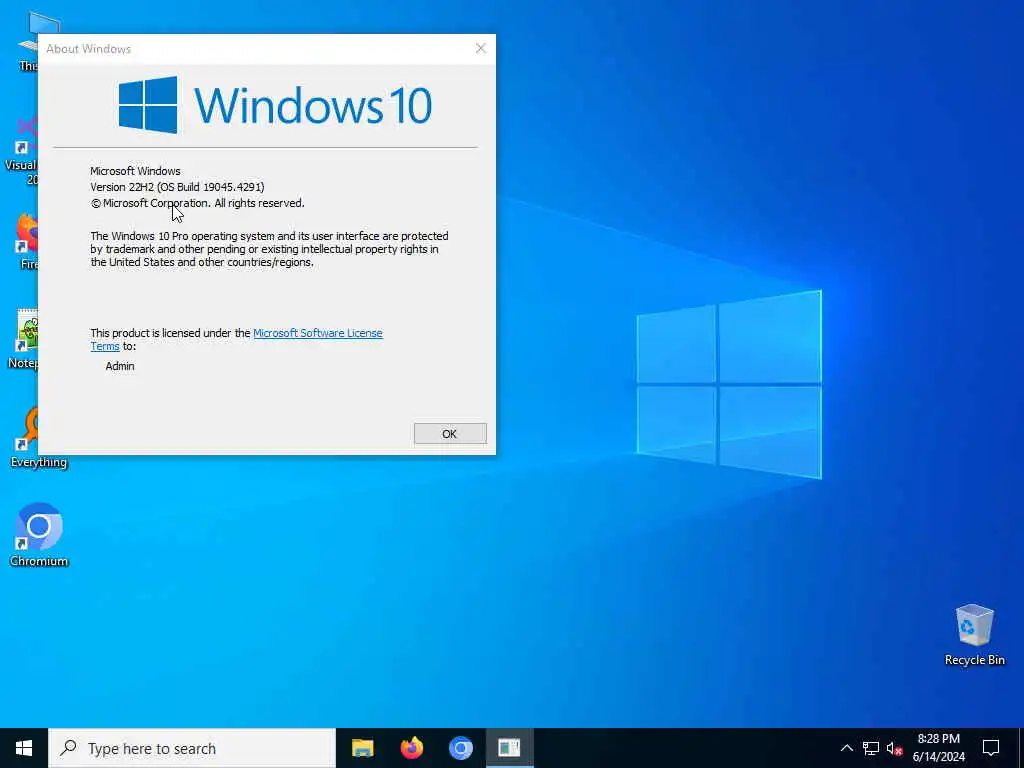Open the Action Center notifications
The width and height of the screenshot is (1024, 768).
coord(991,748)
